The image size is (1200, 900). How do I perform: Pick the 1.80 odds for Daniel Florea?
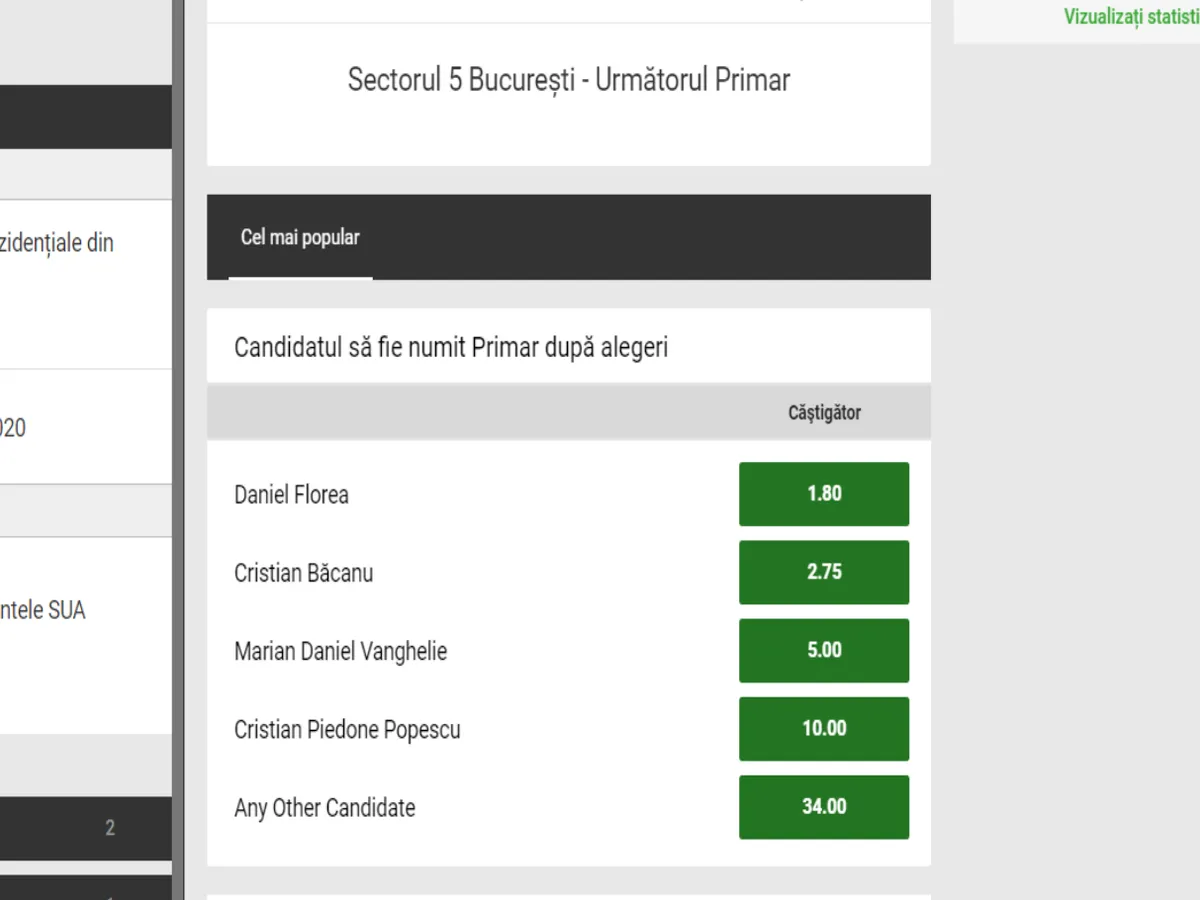coord(823,494)
